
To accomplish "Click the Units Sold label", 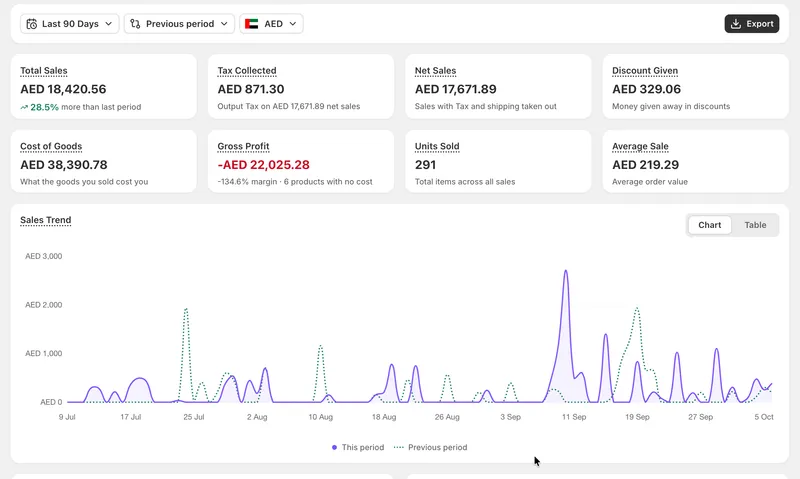I will [437, 146].
